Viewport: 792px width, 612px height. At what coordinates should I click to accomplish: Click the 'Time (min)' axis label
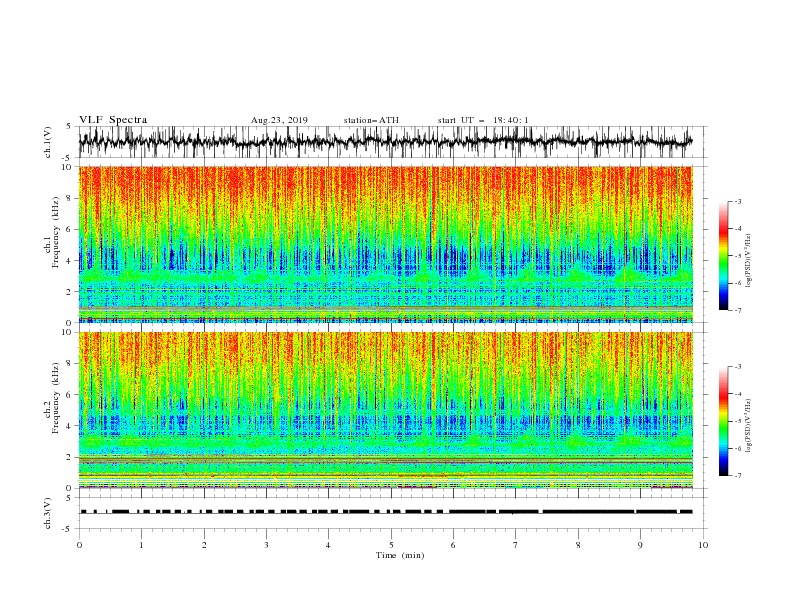pyautogui.click(x=400, y=555)
